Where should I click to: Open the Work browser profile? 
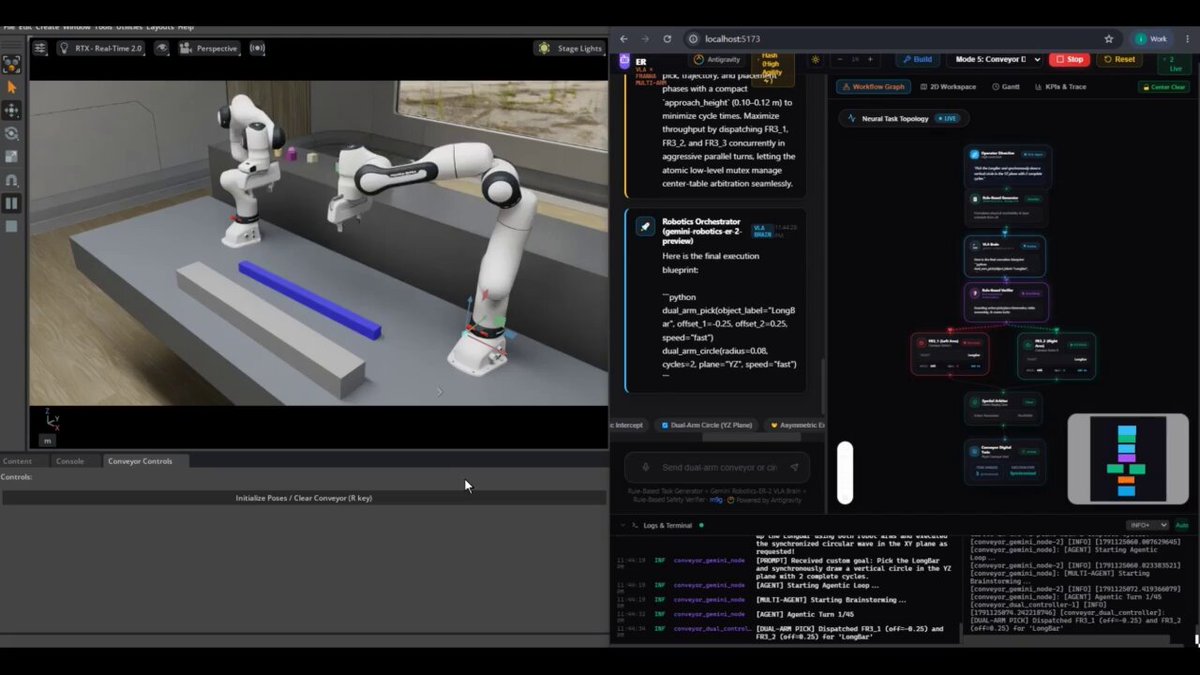(1150, 39)
